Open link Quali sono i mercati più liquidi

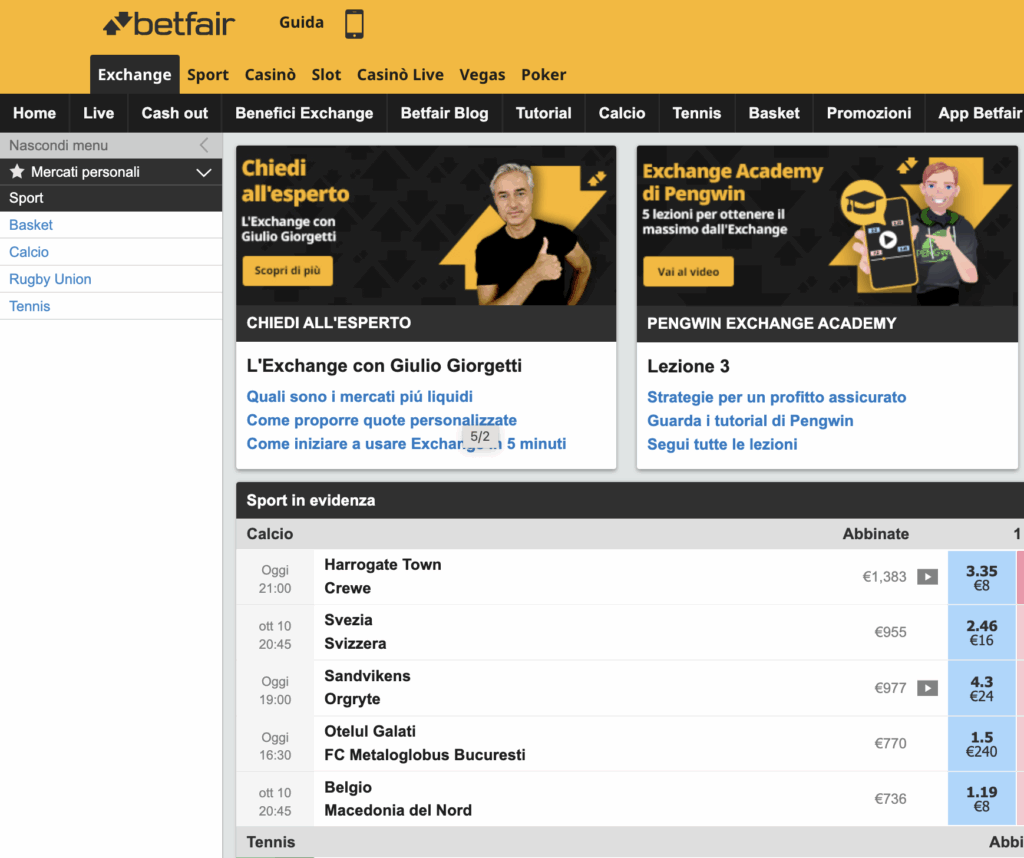[x=360, y=397]
